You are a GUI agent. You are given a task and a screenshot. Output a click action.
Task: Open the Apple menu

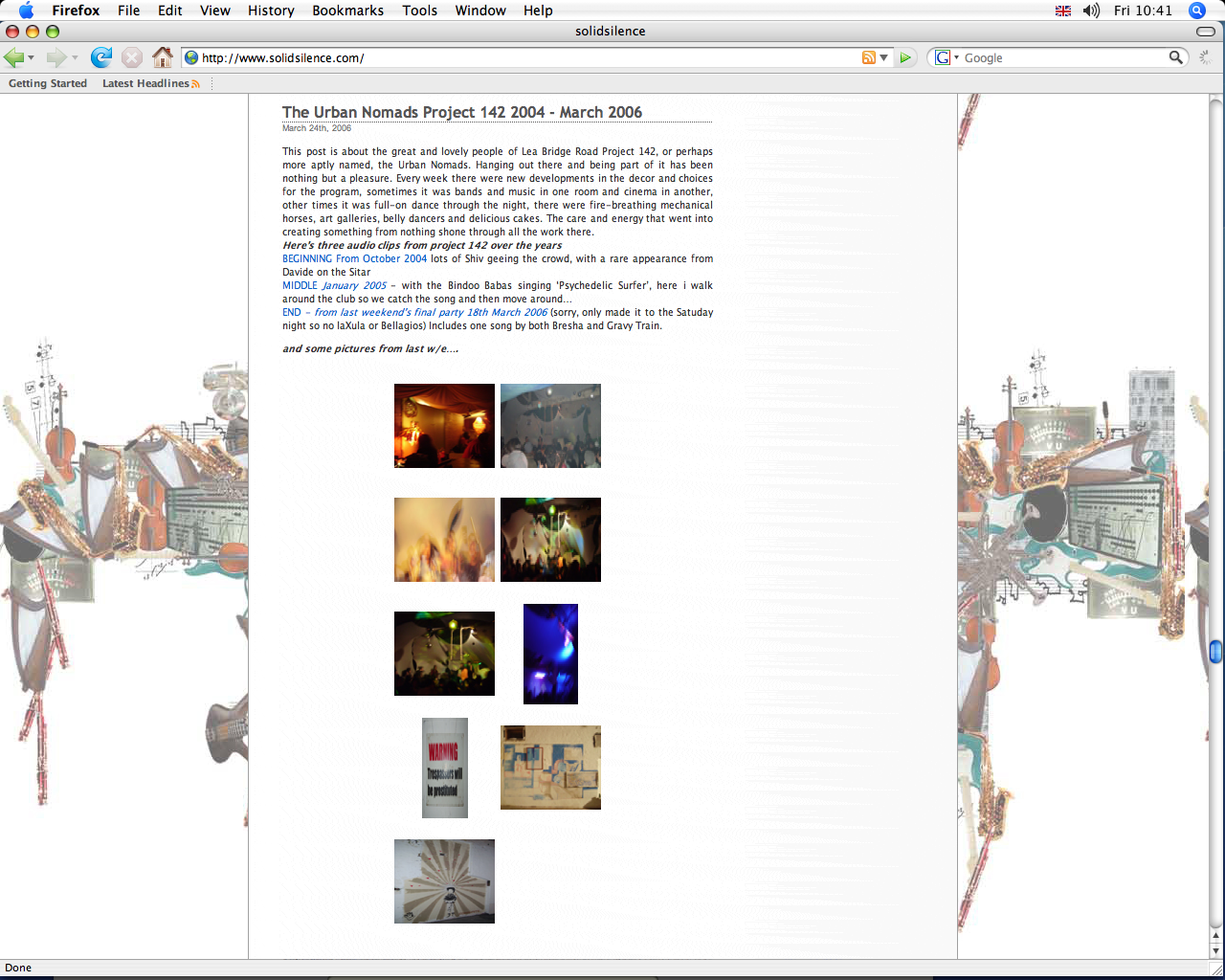pos(26,11)
